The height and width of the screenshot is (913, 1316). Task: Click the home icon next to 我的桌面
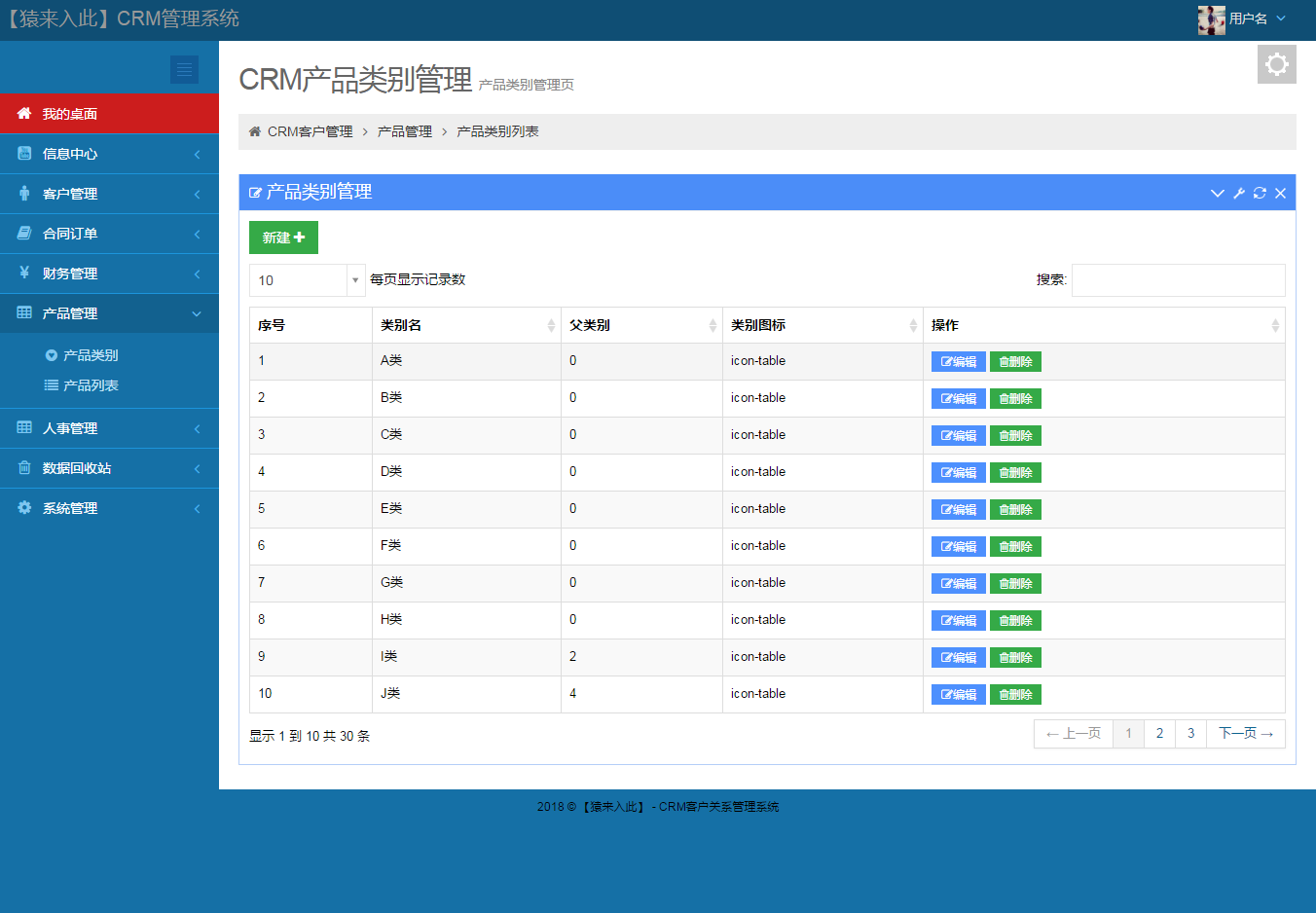23,113
